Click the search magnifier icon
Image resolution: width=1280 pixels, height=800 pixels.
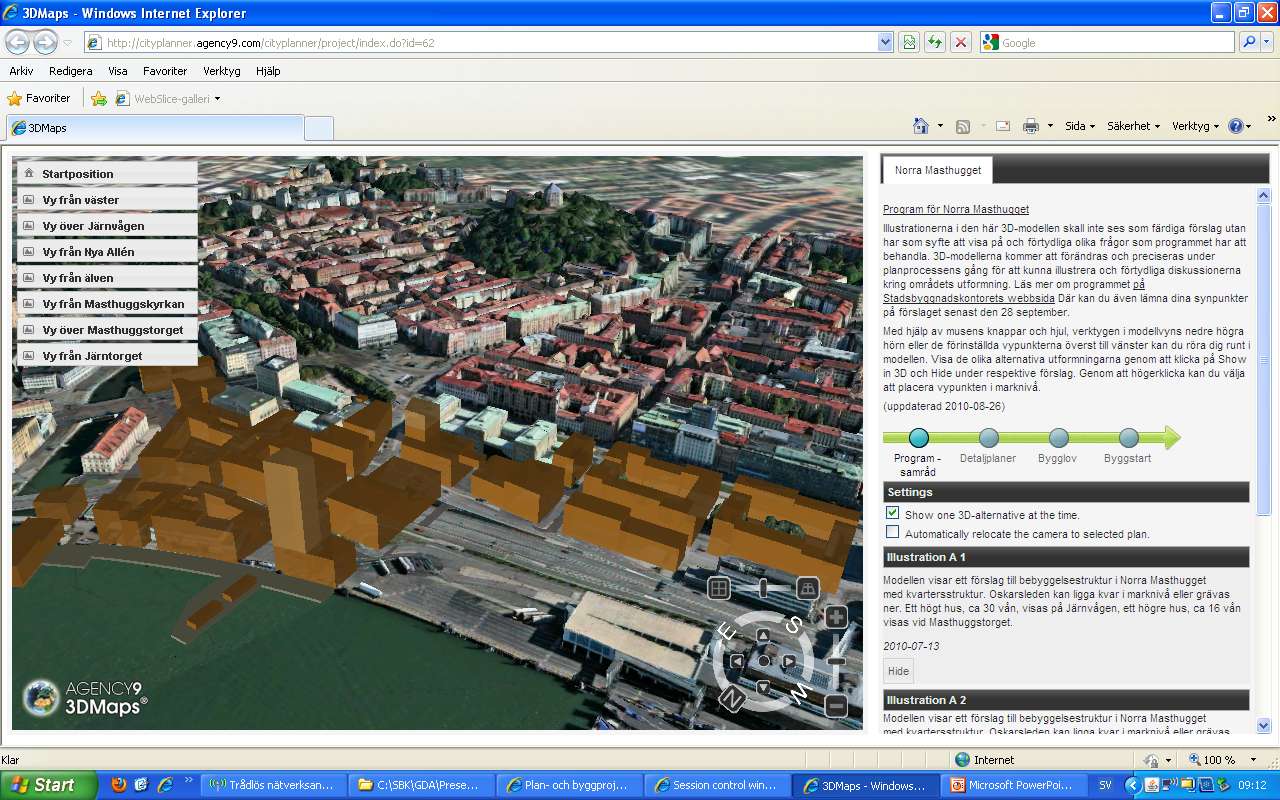pos(1248,42)
